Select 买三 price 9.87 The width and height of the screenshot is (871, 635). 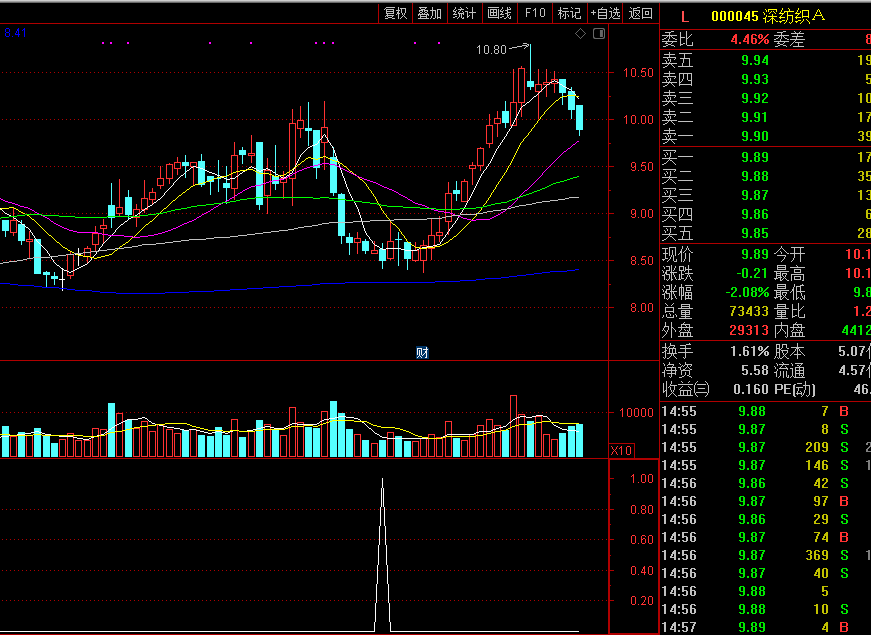(x=755, y=195)
